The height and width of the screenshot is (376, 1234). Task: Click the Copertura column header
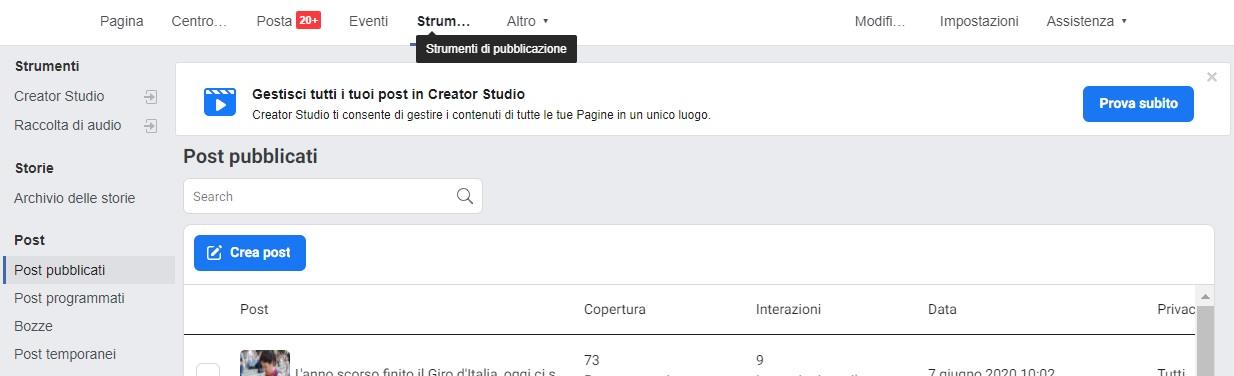point(615,309)
